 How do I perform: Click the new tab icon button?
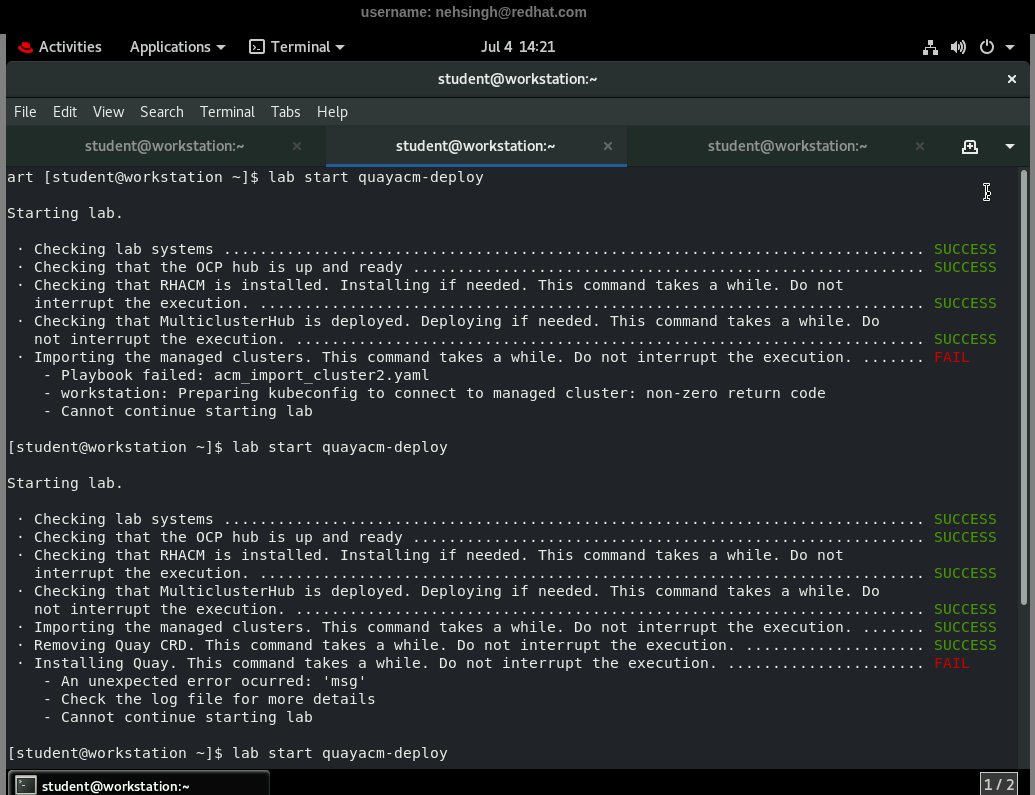(970, 147)
